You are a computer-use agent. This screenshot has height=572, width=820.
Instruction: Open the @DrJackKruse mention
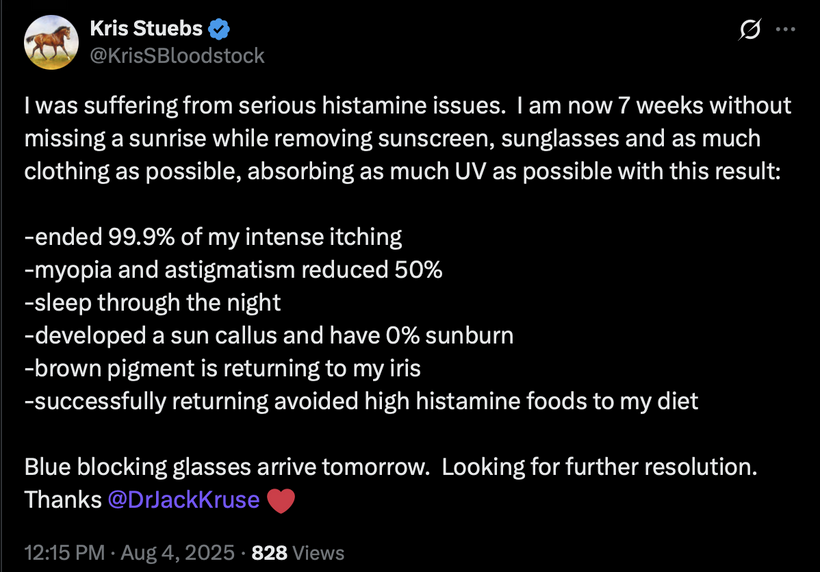[x=184, y=500]
